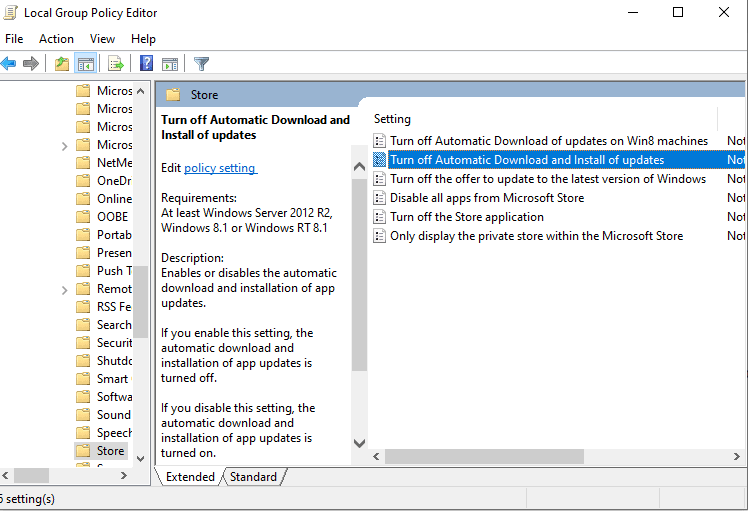The image size is (748, 511).
Task: Click the tree pane vertical scrollbar thumb
Action: (140, 302)
